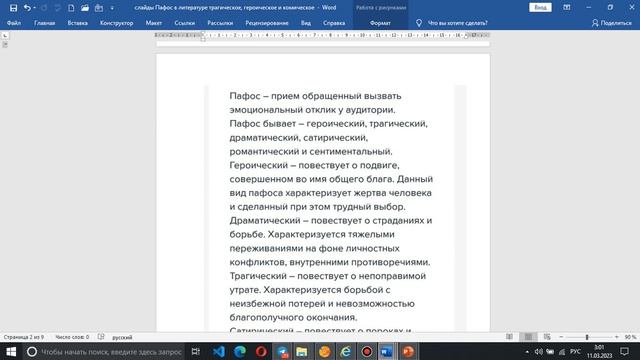Open Task View on the taskbar
Screen dimensions: 640x360
(x=196, y=351)
